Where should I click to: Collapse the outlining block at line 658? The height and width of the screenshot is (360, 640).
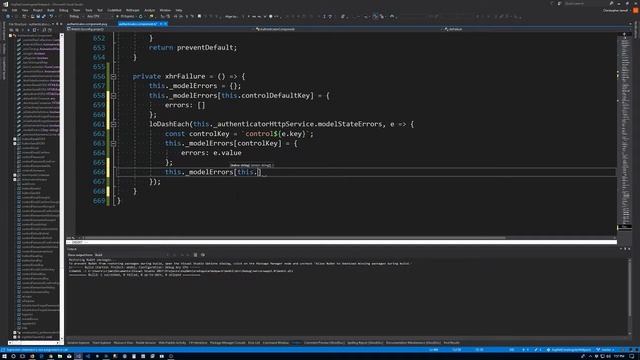click(x=113, y=96)
